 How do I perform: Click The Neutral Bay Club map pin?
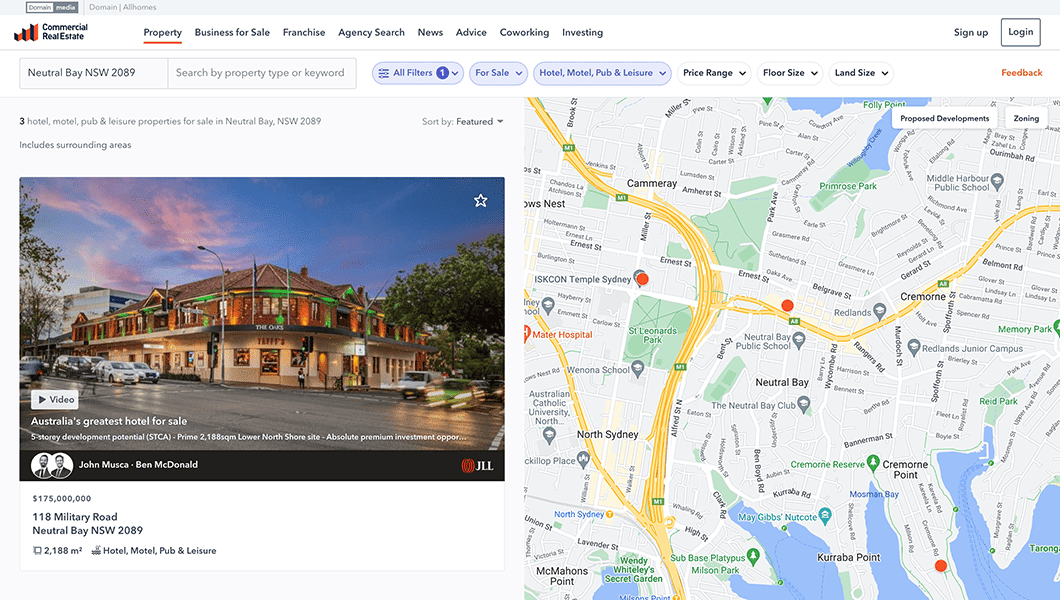pyautogui.click(x=803, y=404)
